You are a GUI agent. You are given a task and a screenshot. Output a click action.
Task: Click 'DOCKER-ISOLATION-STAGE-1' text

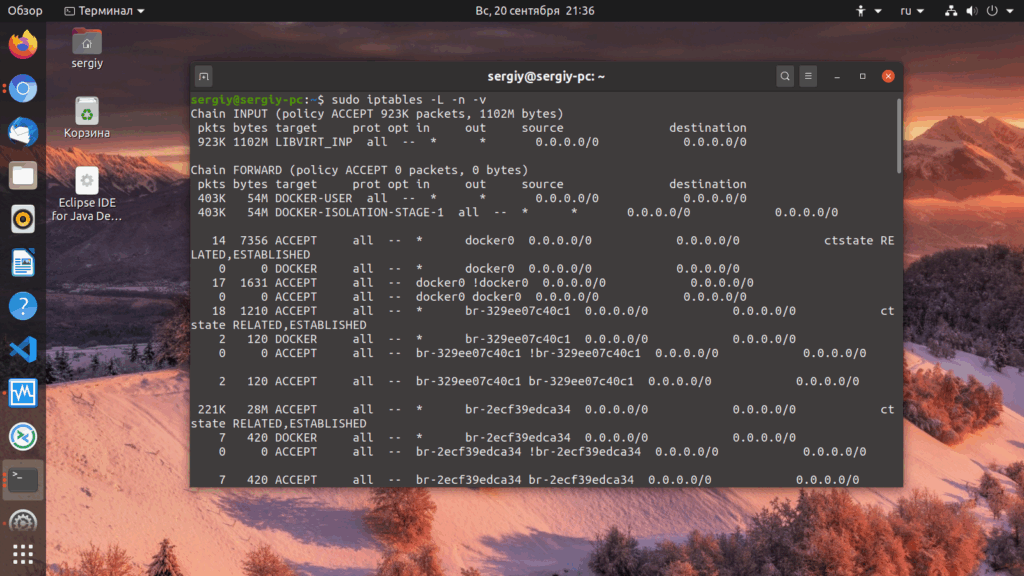point(359,212)
